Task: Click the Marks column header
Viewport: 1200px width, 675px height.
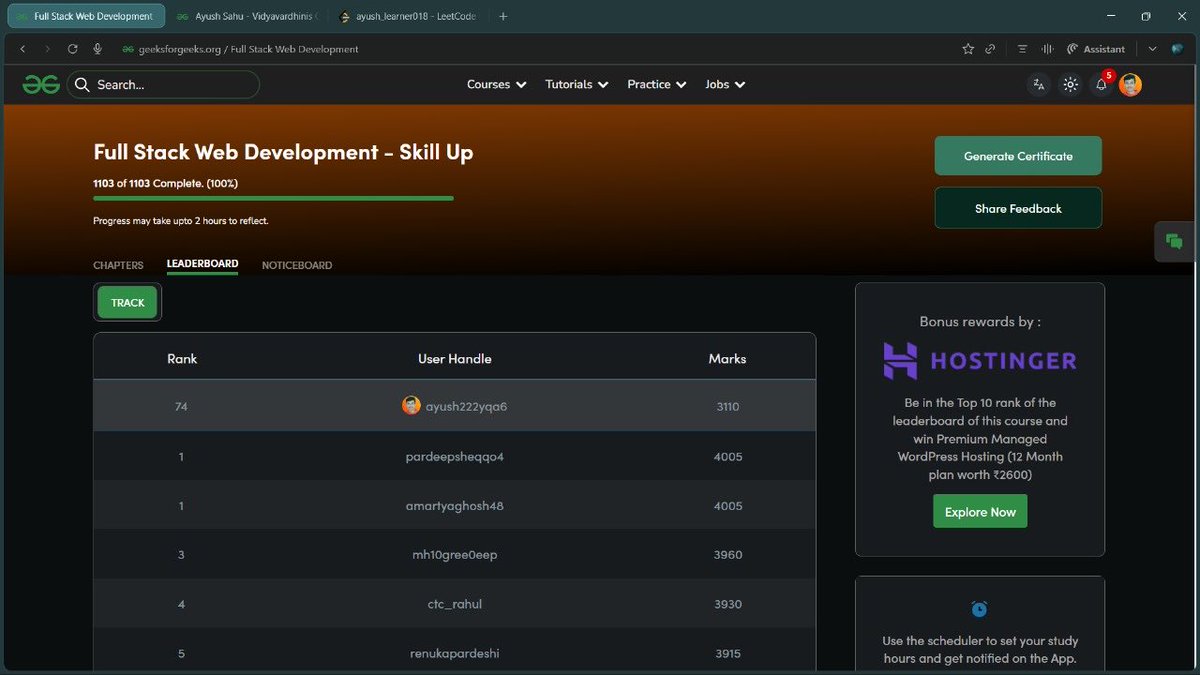Action: 727,358
